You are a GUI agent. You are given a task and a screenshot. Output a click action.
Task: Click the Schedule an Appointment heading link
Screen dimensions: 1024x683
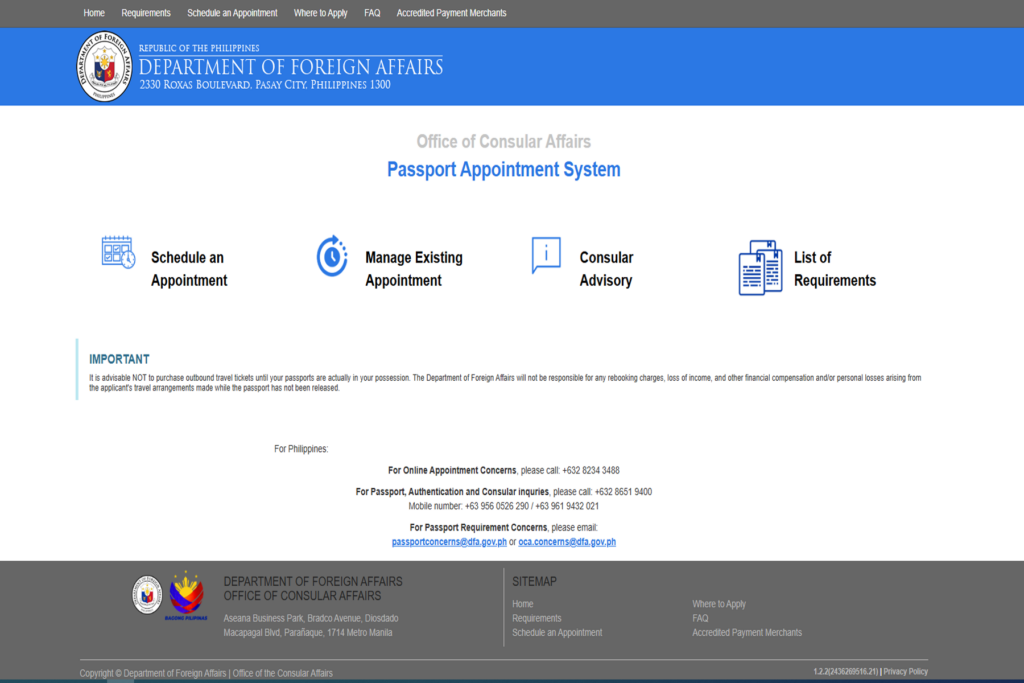pos(189,268)
